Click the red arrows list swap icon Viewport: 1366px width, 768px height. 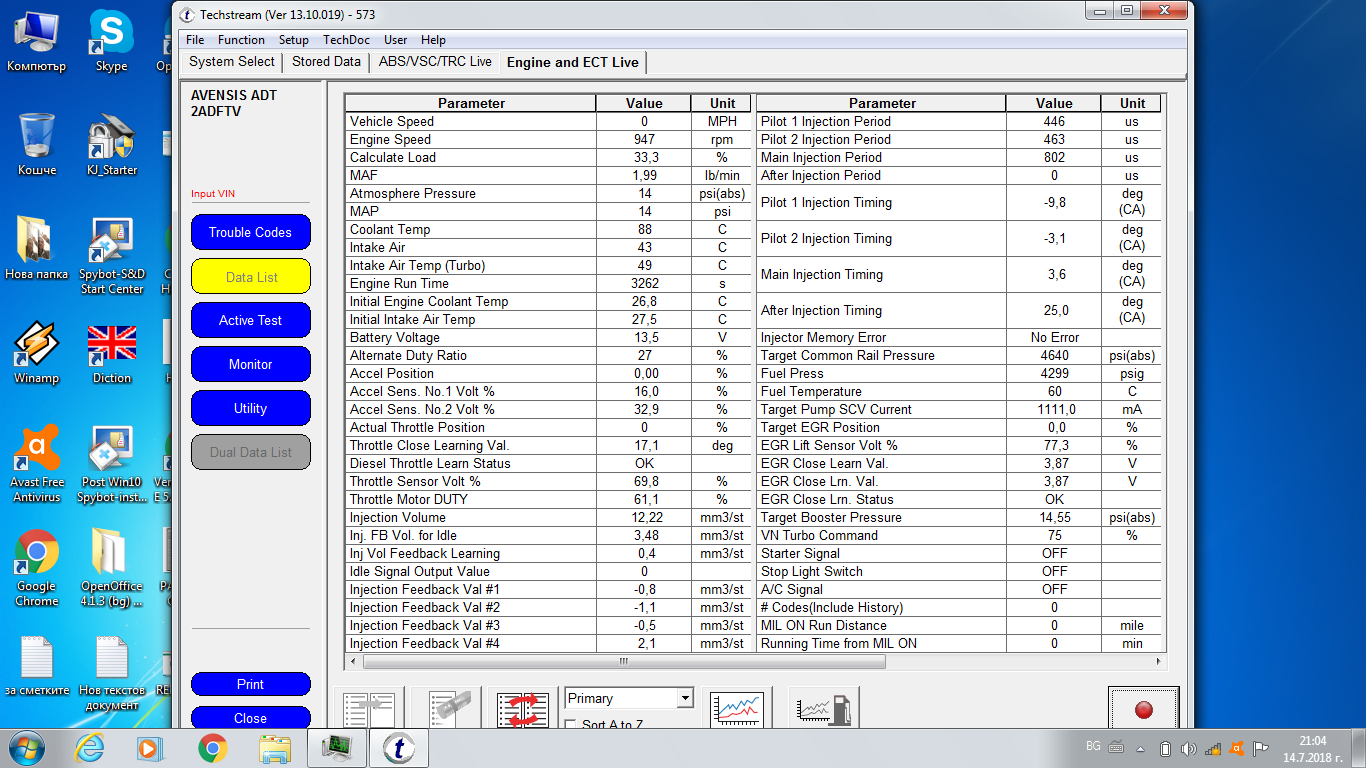tap(523, 708)
